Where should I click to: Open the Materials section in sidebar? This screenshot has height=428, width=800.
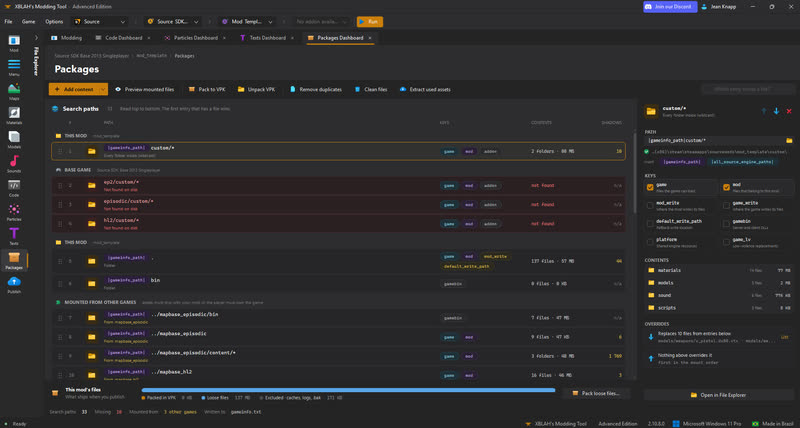(x=14, y=116)
